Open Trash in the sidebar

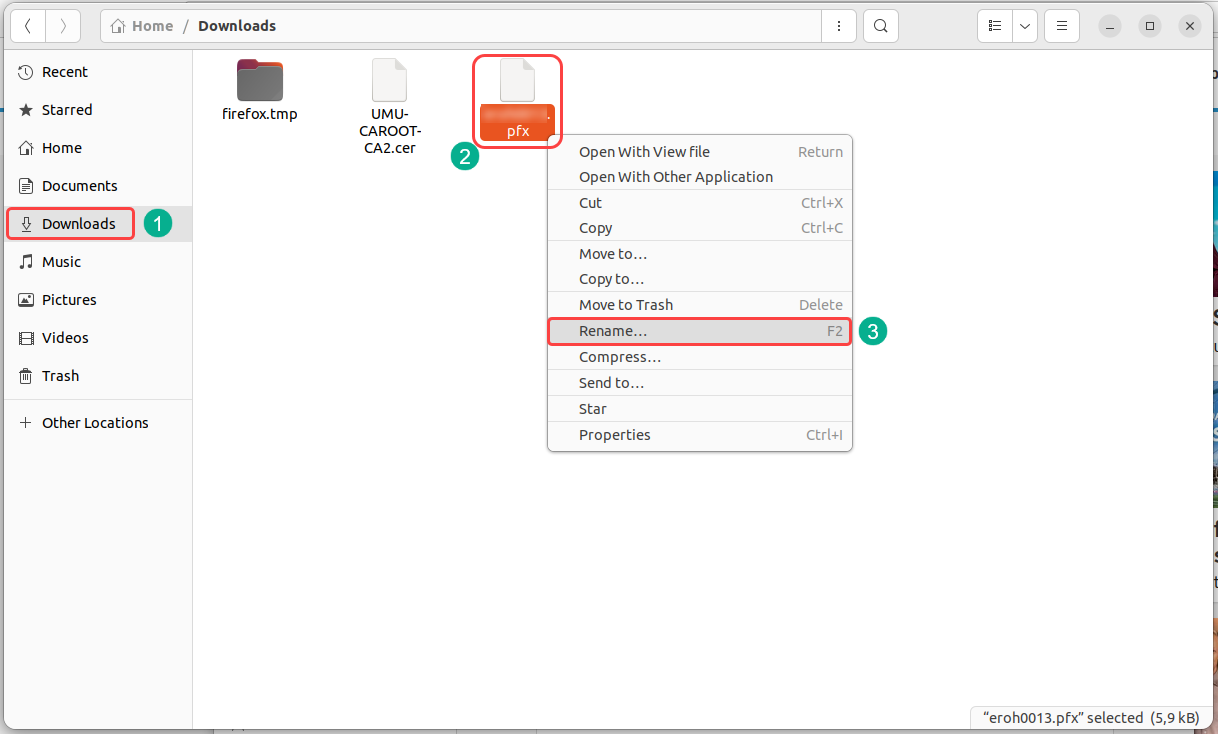click(x=60, y=376)
